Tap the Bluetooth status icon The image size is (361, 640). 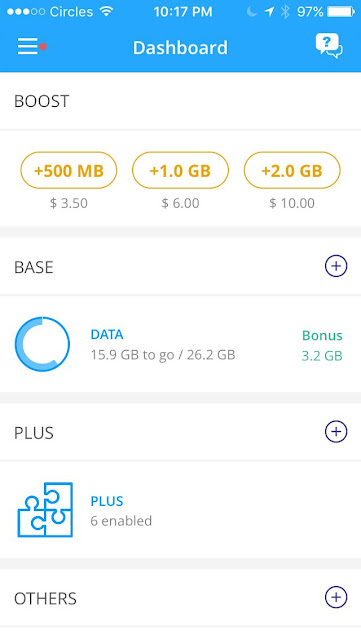tap(285, 11)
